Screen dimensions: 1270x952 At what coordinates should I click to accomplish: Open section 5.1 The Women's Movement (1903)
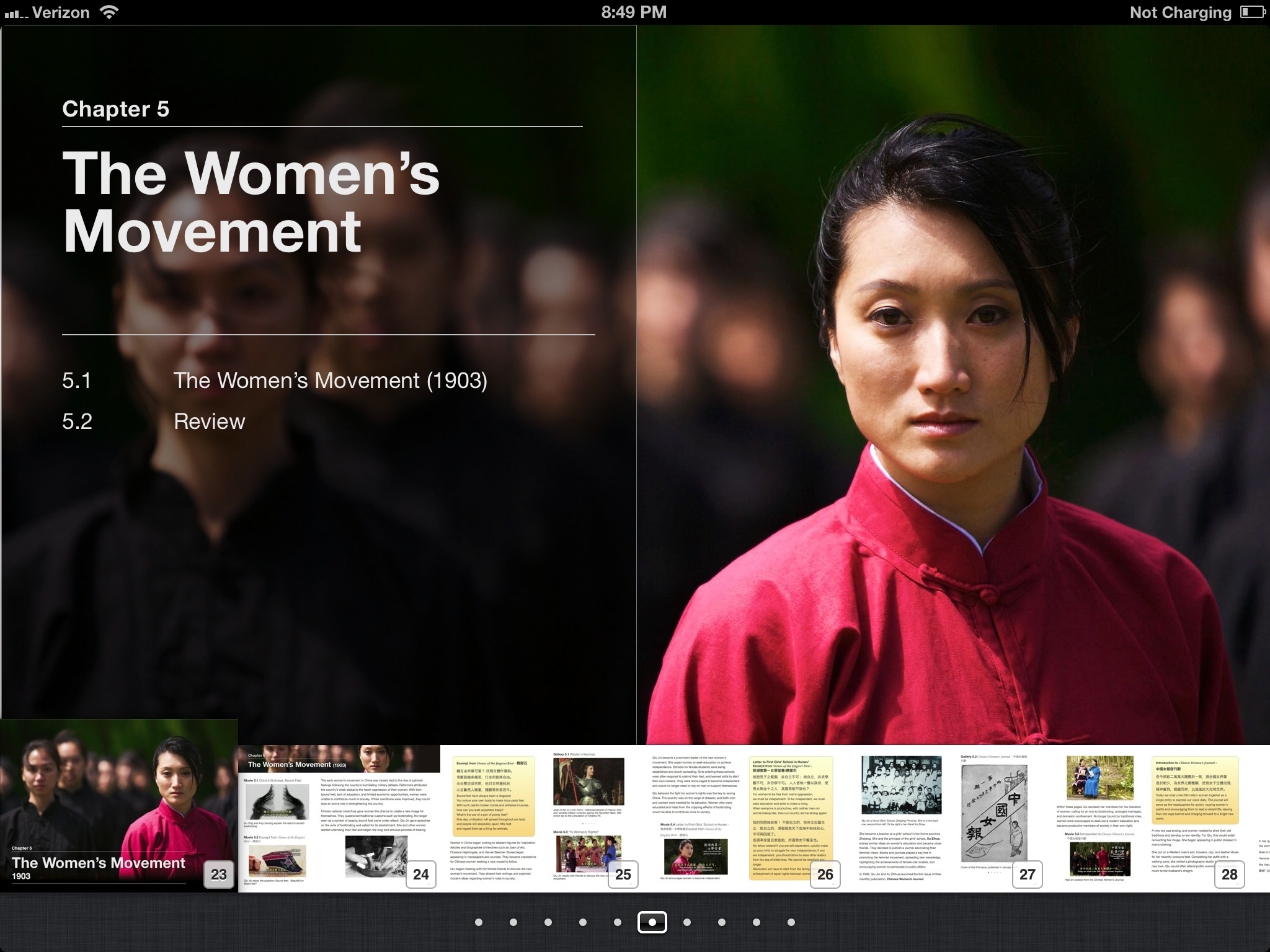(x=330, y=381)
